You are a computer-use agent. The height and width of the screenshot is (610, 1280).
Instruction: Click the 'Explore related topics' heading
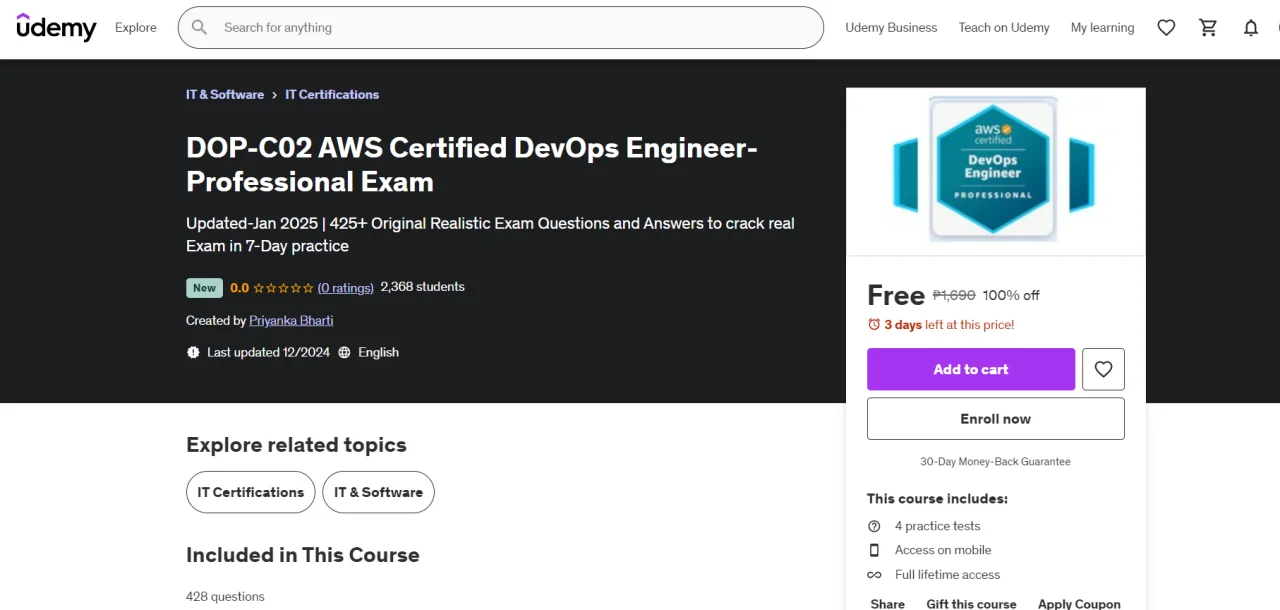pyautogui.click(x=296, y=445)
